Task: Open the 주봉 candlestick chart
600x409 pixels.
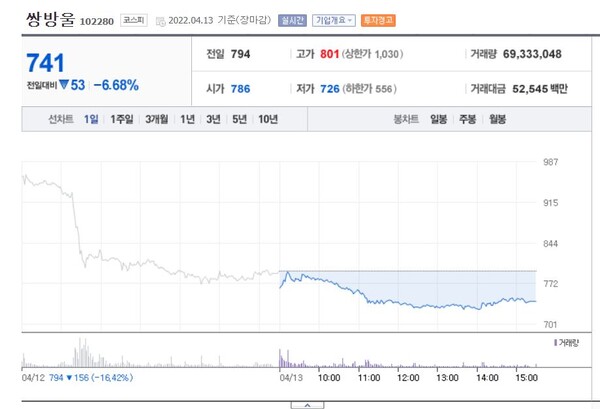Action: pyautogui.click(x=468, y=119)
